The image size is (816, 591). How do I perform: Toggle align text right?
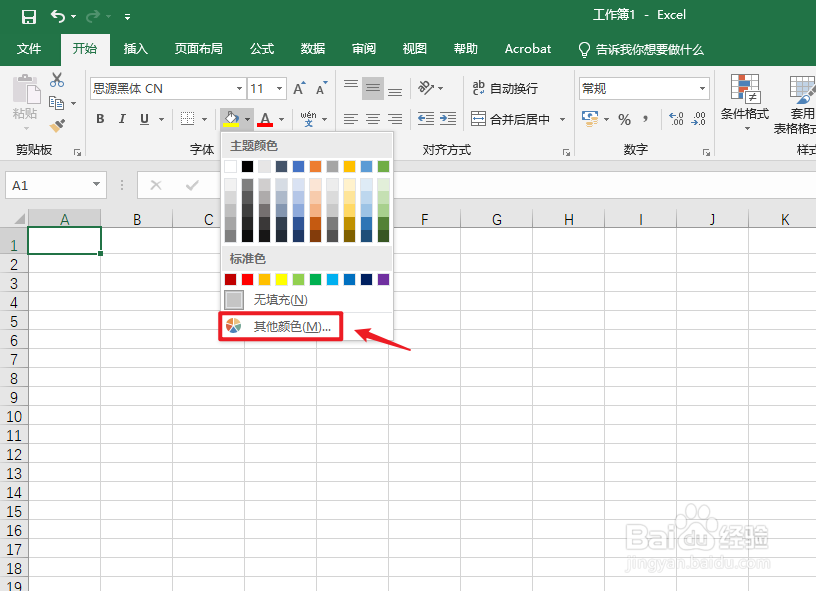(395, 119)
